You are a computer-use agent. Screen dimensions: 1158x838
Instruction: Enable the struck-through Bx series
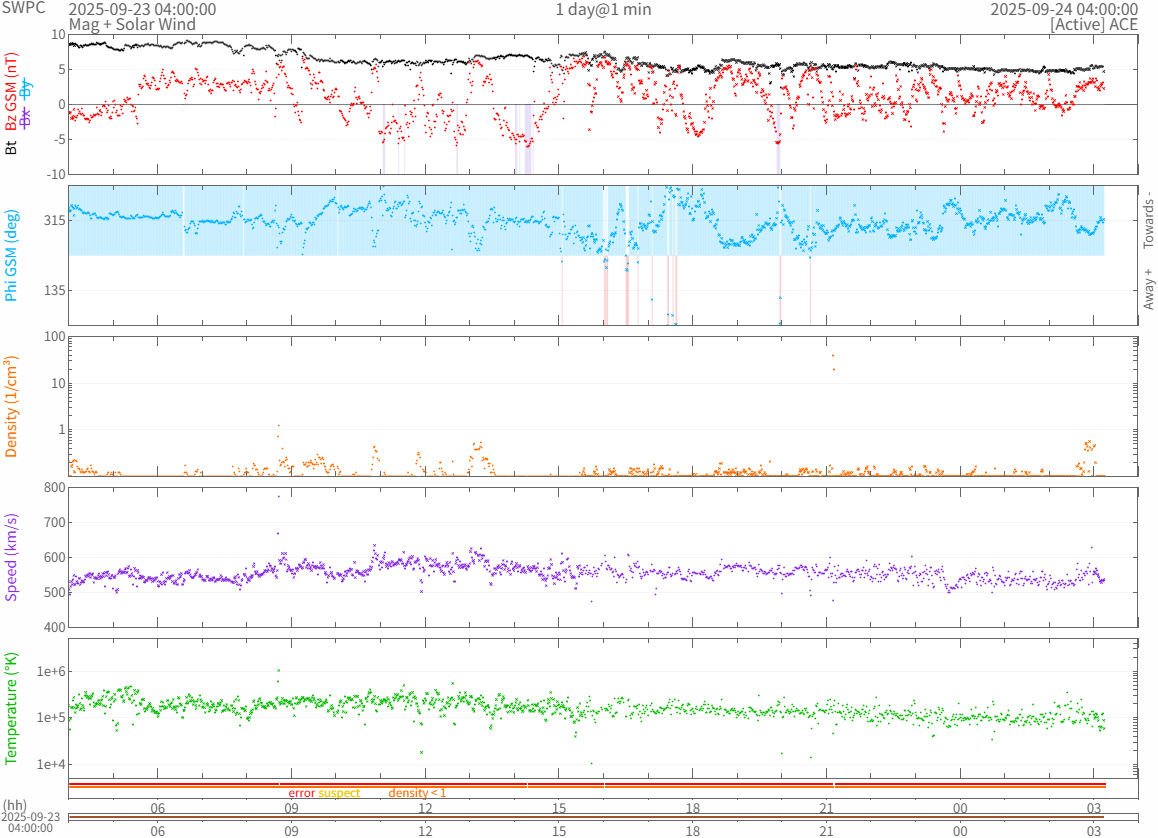point(26,117)
